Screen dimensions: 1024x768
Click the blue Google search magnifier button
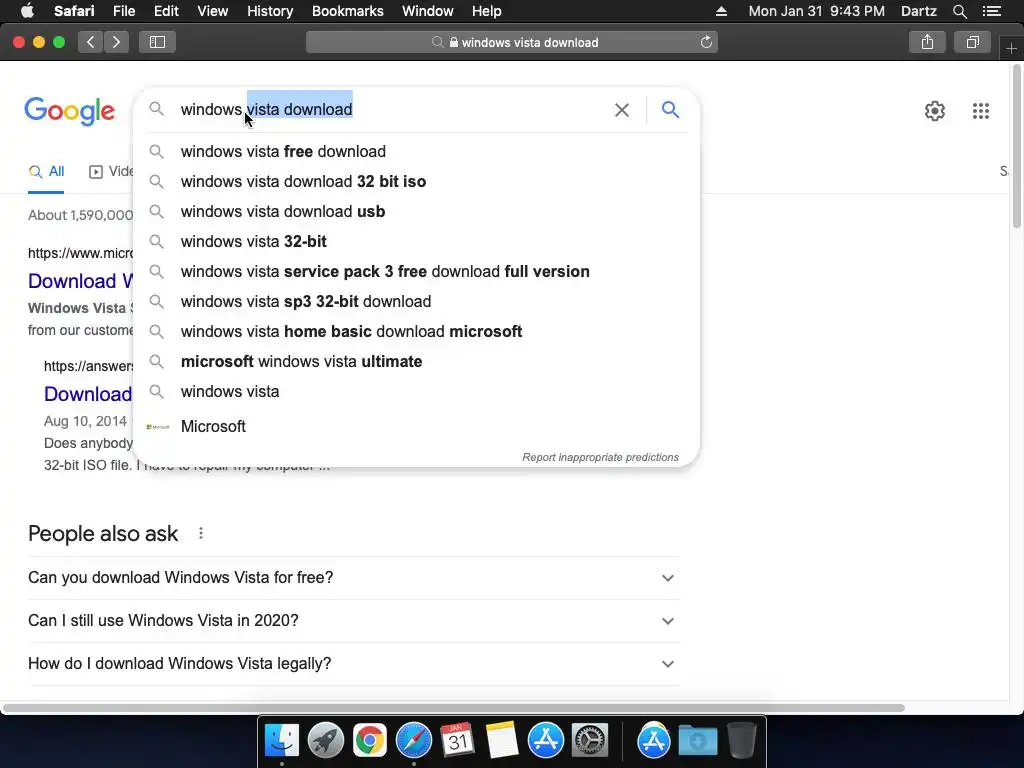(x=670, y=110)
